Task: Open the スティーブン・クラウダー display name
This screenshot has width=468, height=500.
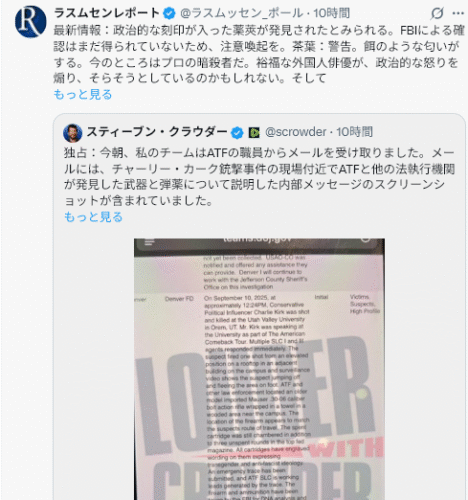Action: [157, 132]
